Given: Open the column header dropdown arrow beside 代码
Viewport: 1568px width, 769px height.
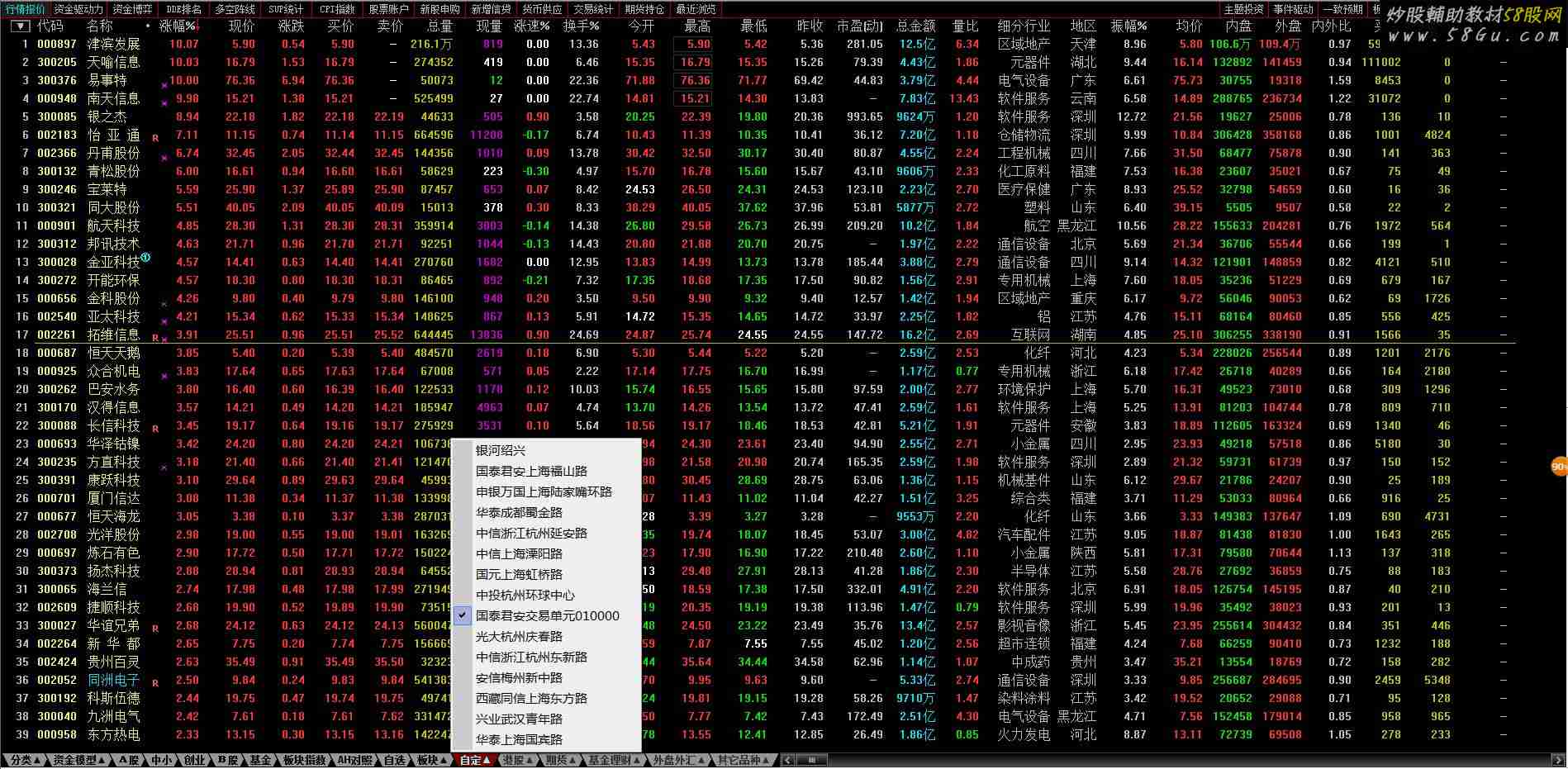Looking at the screenshot, I should tap(20, 26).
